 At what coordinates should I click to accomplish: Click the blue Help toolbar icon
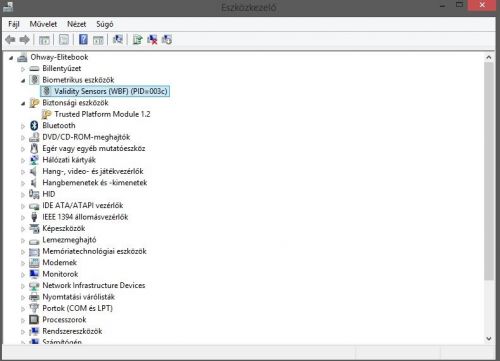[x=83, y=40]
